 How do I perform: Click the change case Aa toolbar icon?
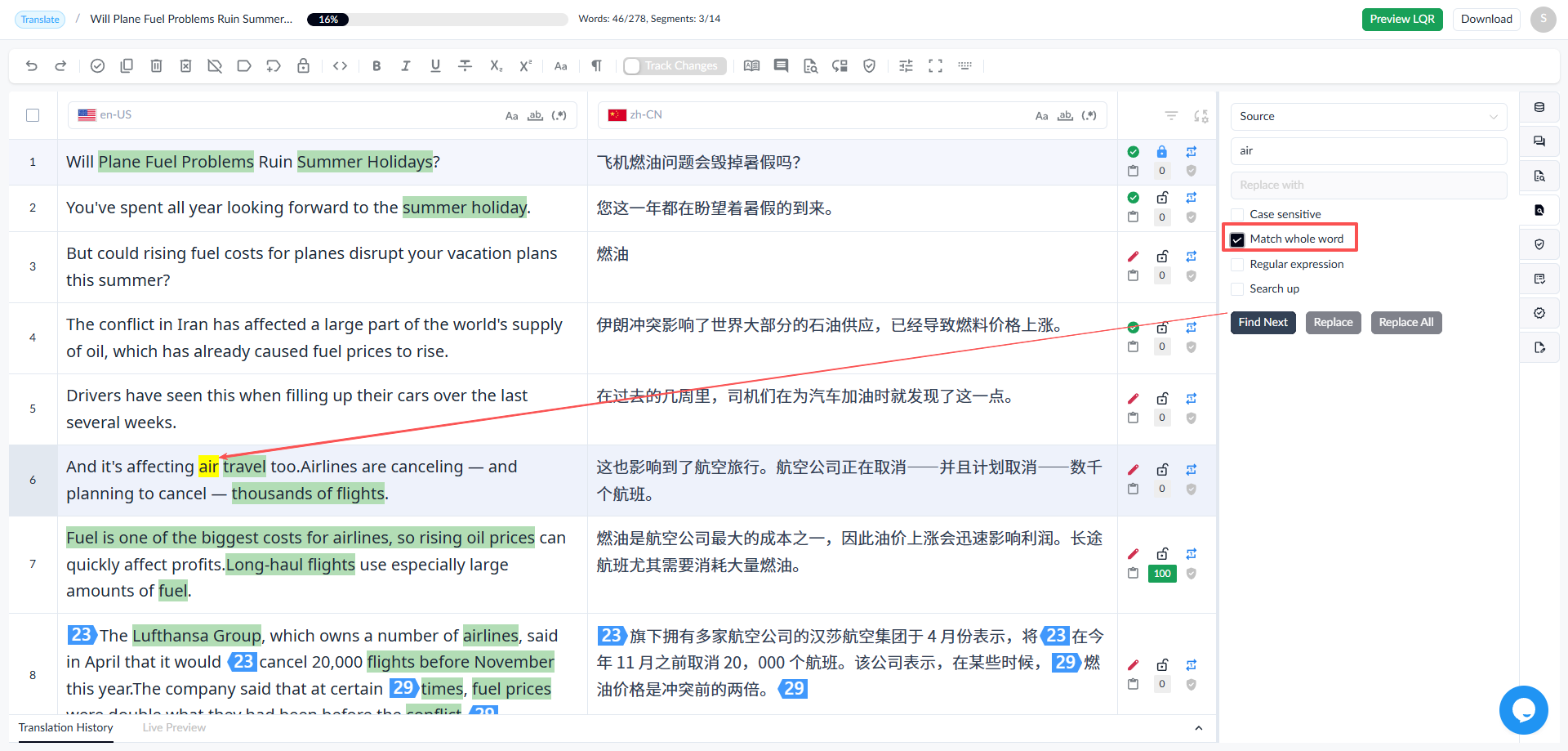coord(560,66)
